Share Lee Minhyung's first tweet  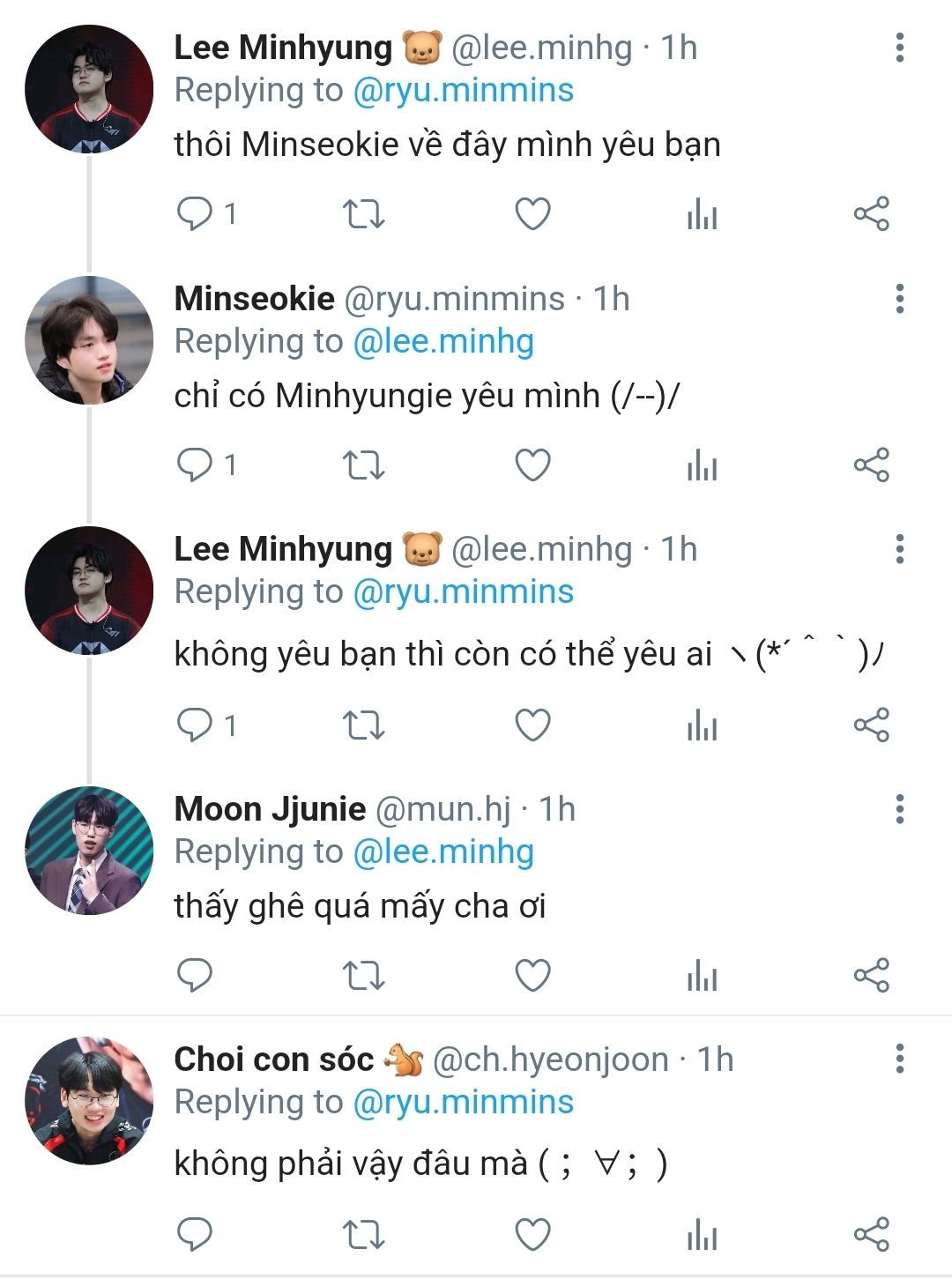872,214
